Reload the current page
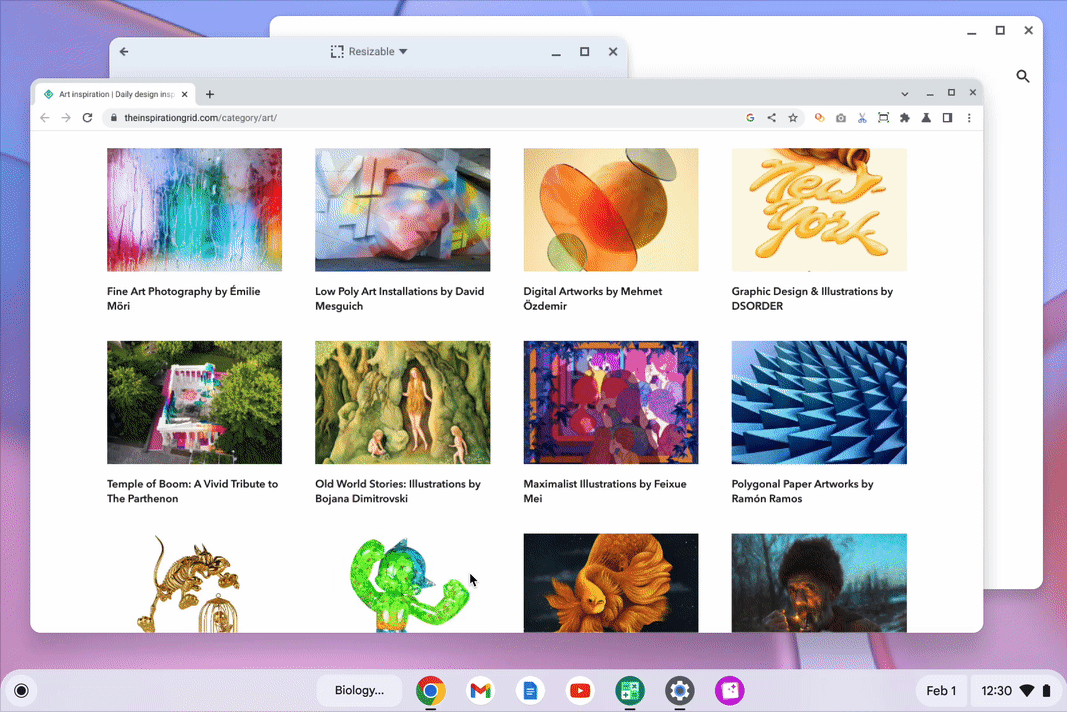This screenshot has height=712, width=1067. tap(87, 118)
